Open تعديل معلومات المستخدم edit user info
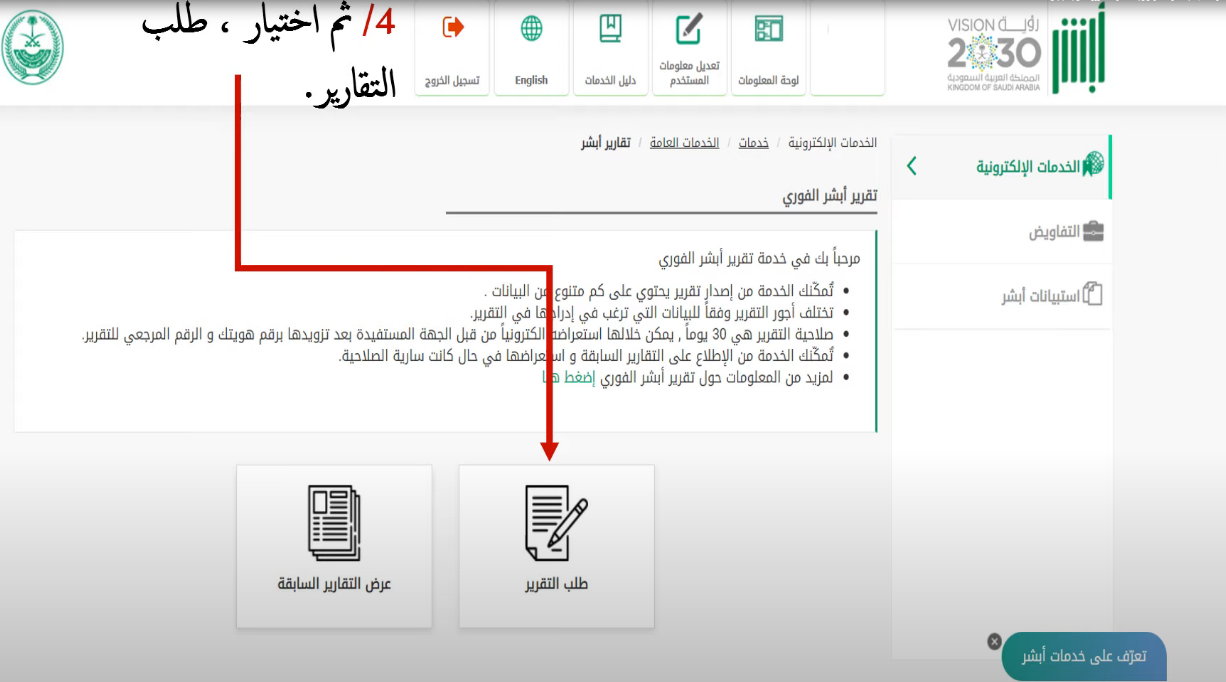The height and width of the screenshot is (682, 1226). (689, 48)
